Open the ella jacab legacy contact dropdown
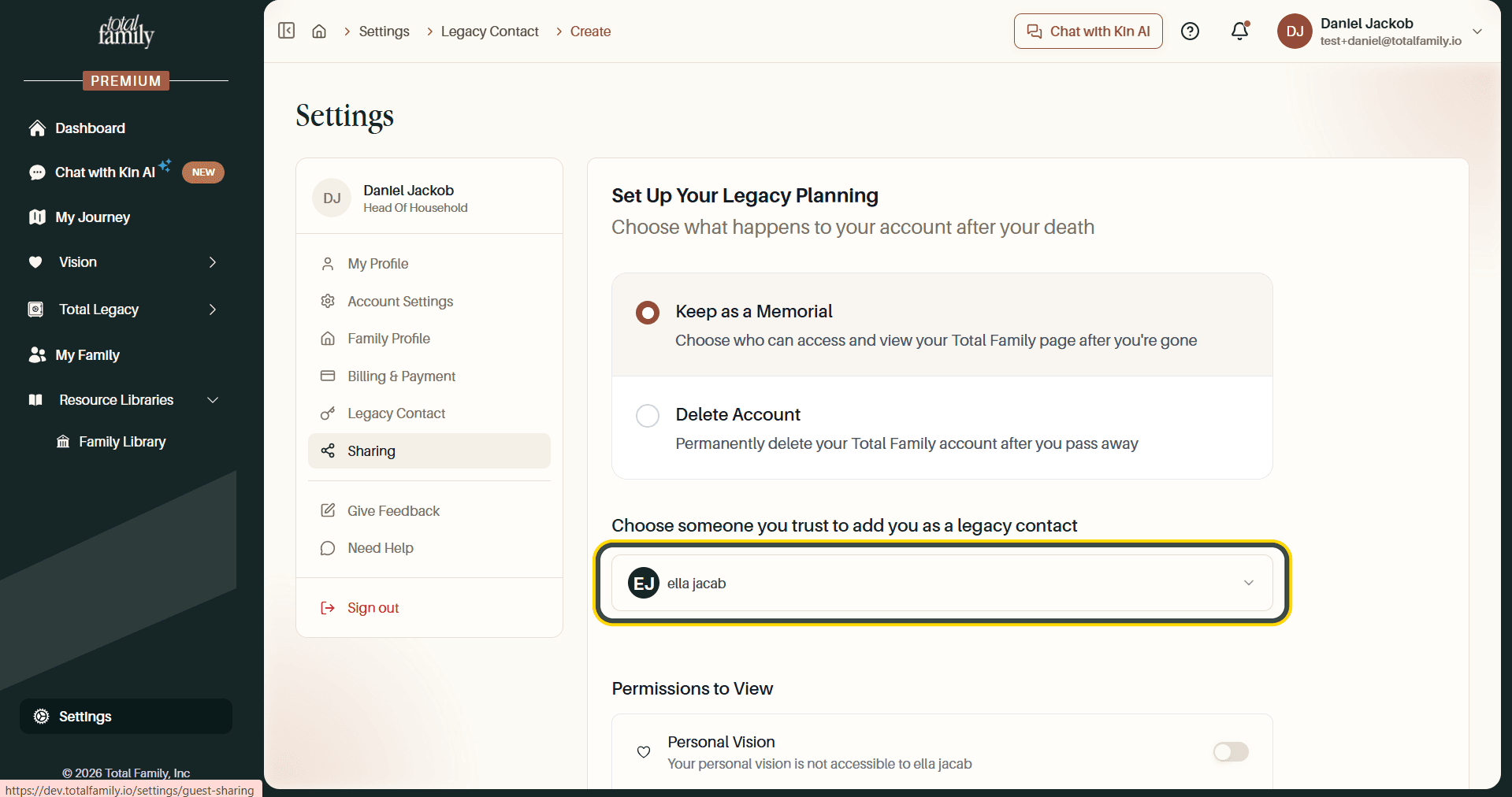Viewport: 1512px width, 797px height. [x=942, y=583]
